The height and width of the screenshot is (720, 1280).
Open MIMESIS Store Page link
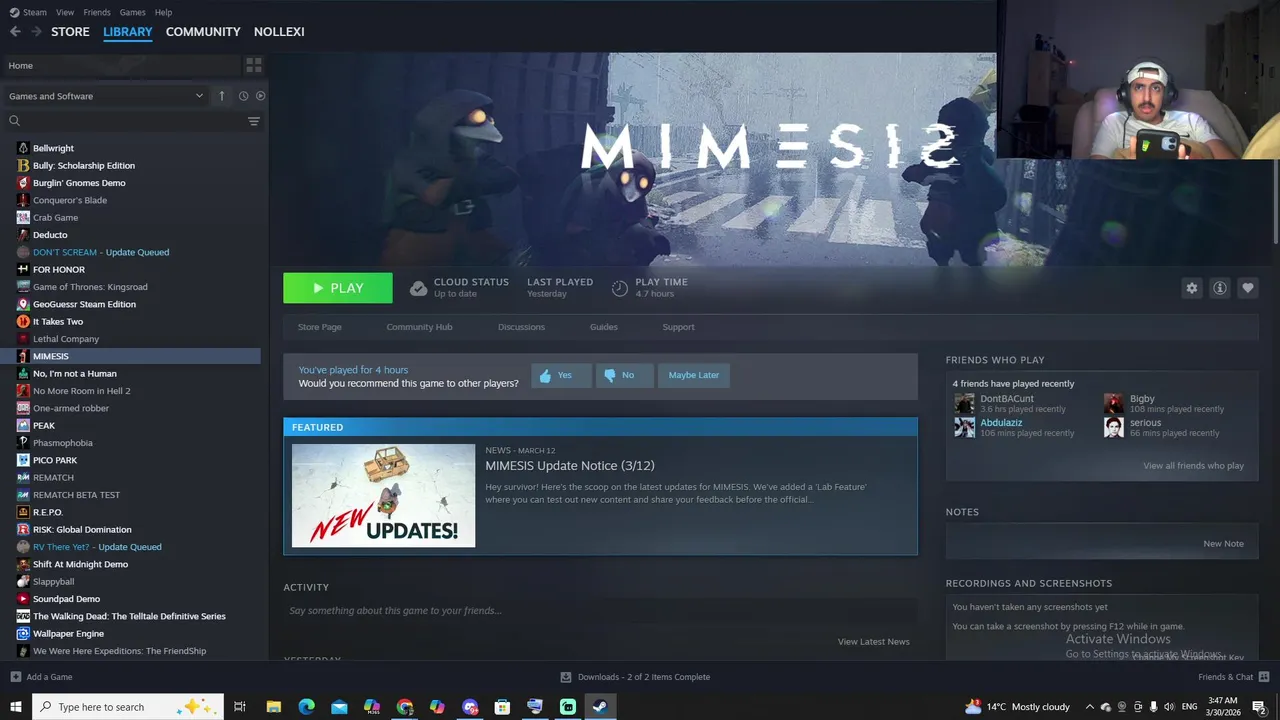(x=319, y=327)
